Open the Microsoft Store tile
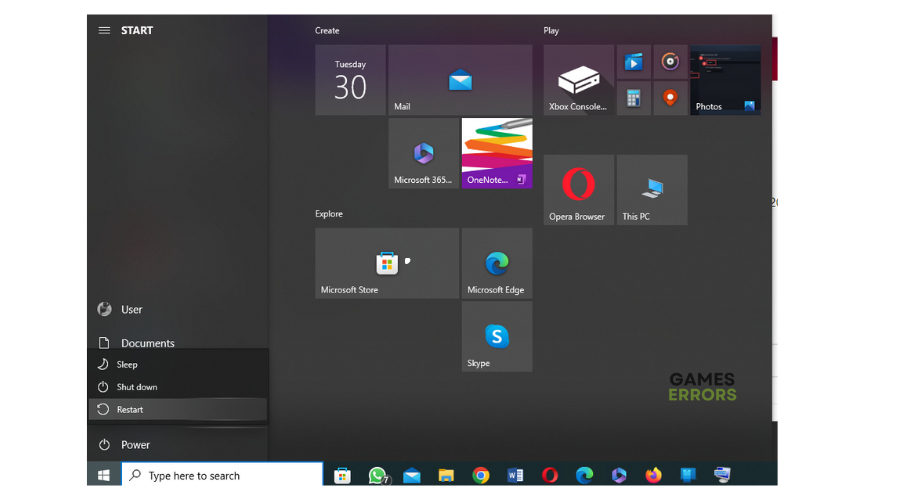 [387, 263]
